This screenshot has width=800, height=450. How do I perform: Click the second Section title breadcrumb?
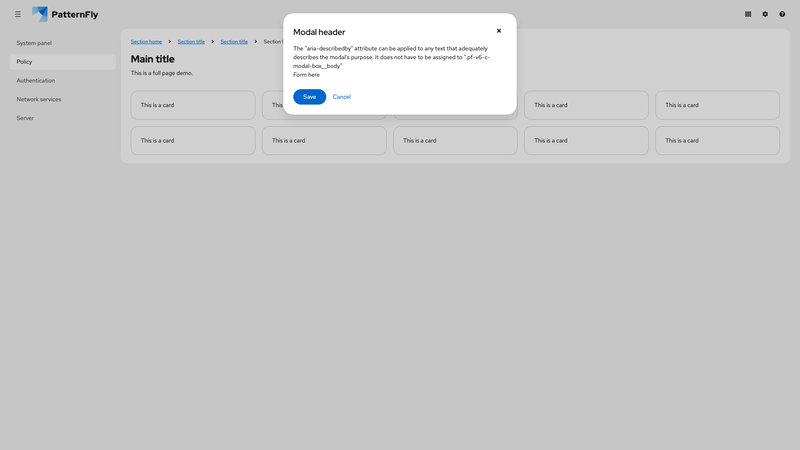[234, 42]
